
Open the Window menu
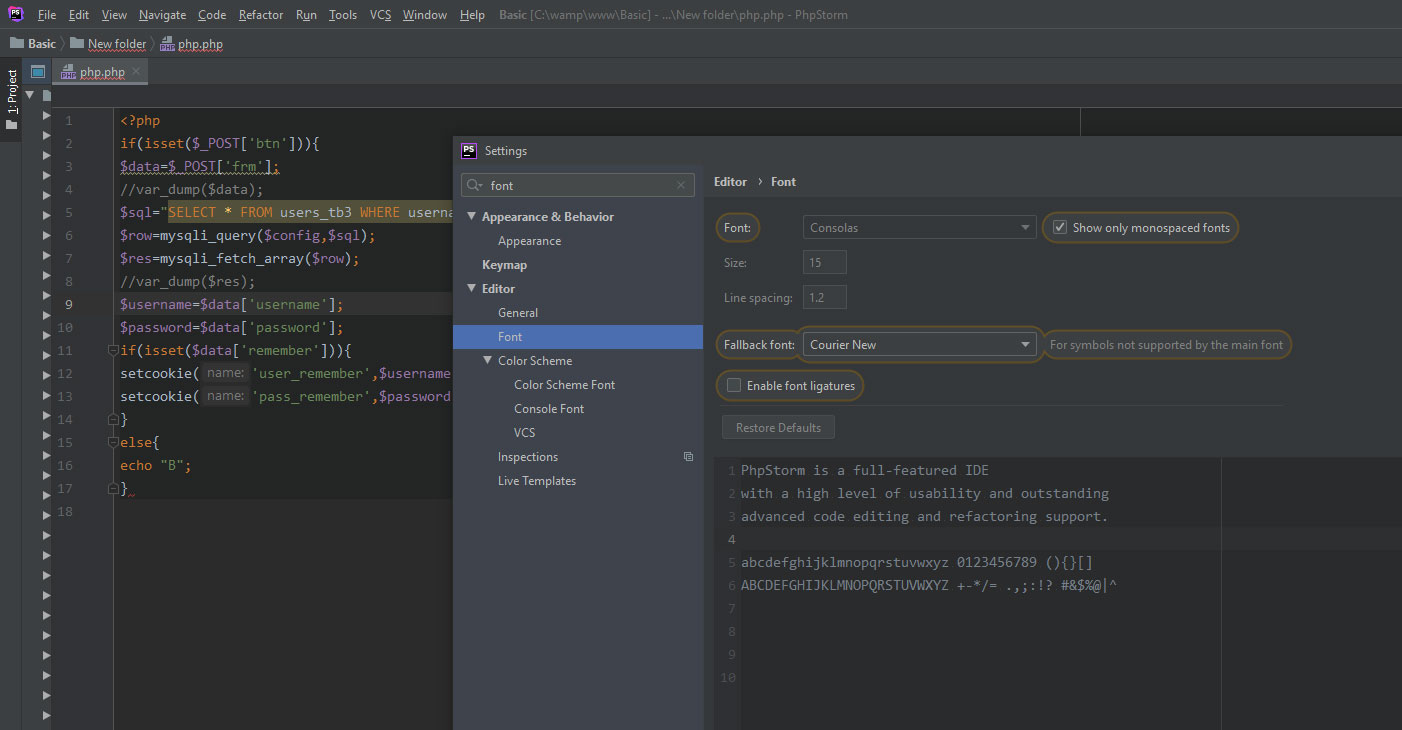tap(425, 15)
